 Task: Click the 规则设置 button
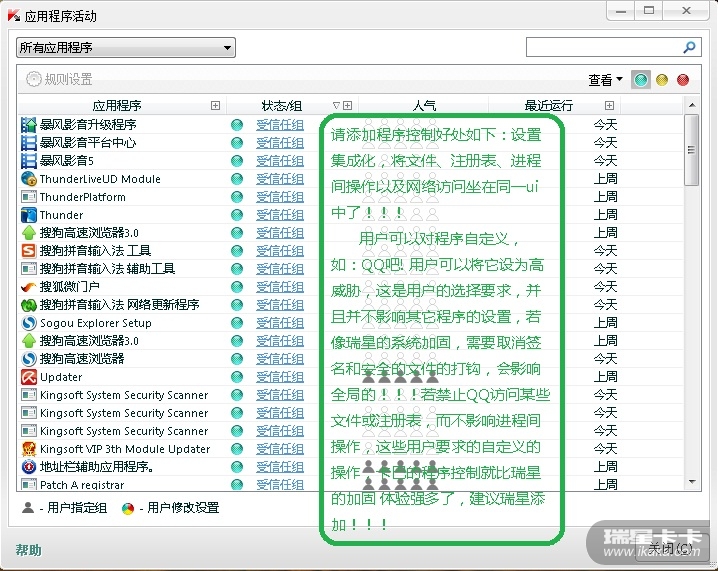tap(60, 79)
